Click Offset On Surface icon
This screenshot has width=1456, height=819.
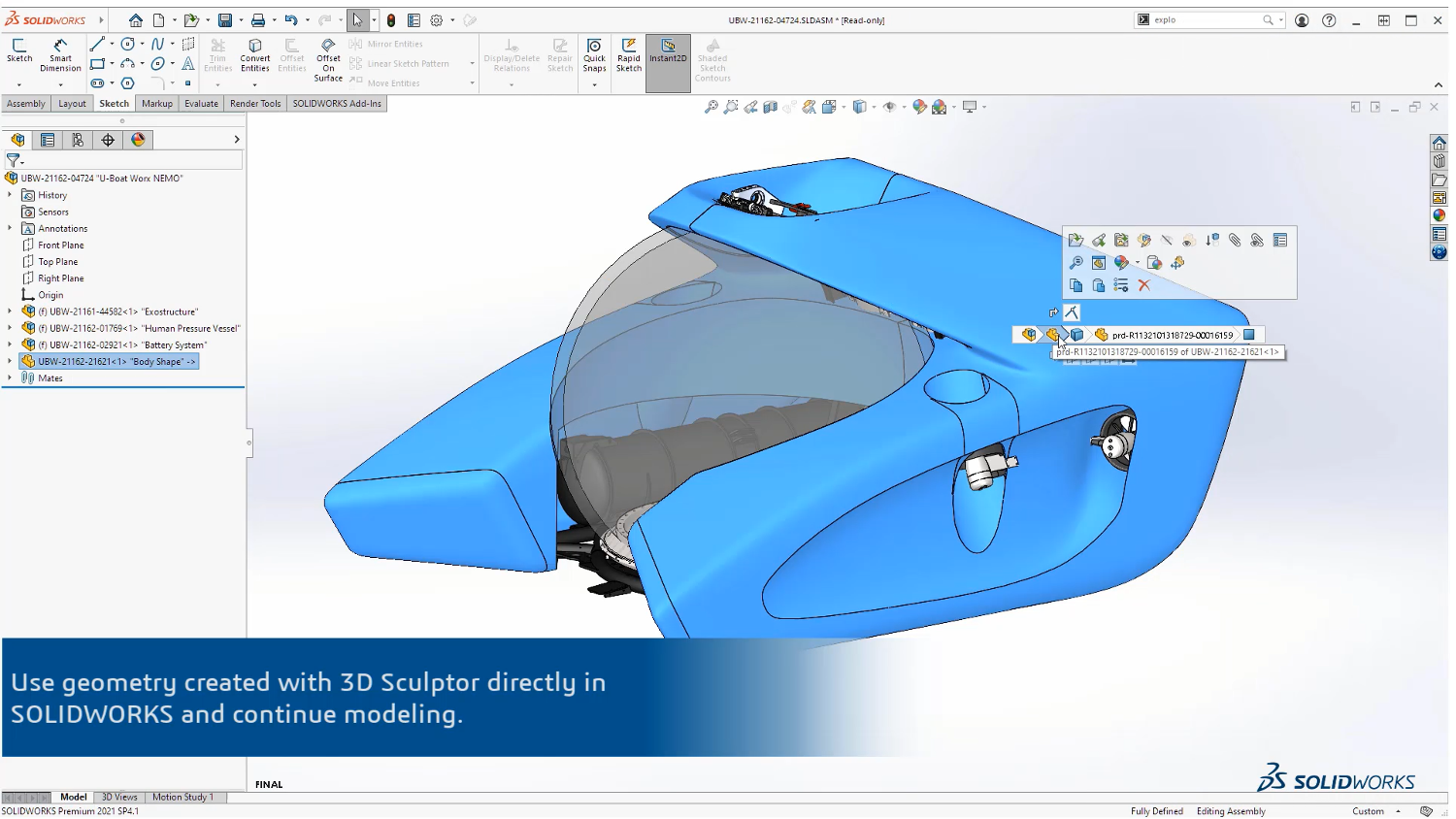328,58
